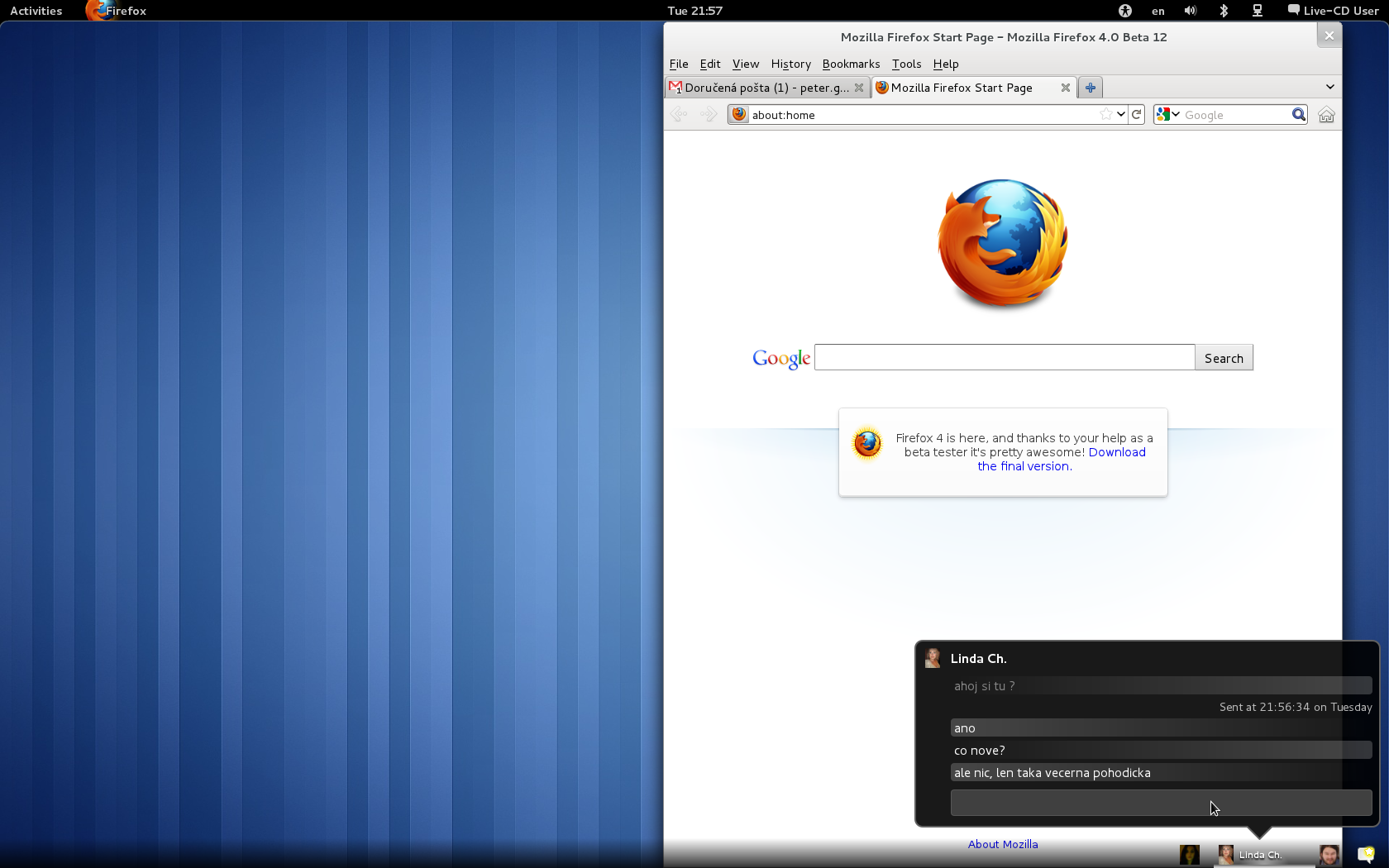Focus the toolbar Google search box
Screen dimensions: 1389x868
point(1236,115)
